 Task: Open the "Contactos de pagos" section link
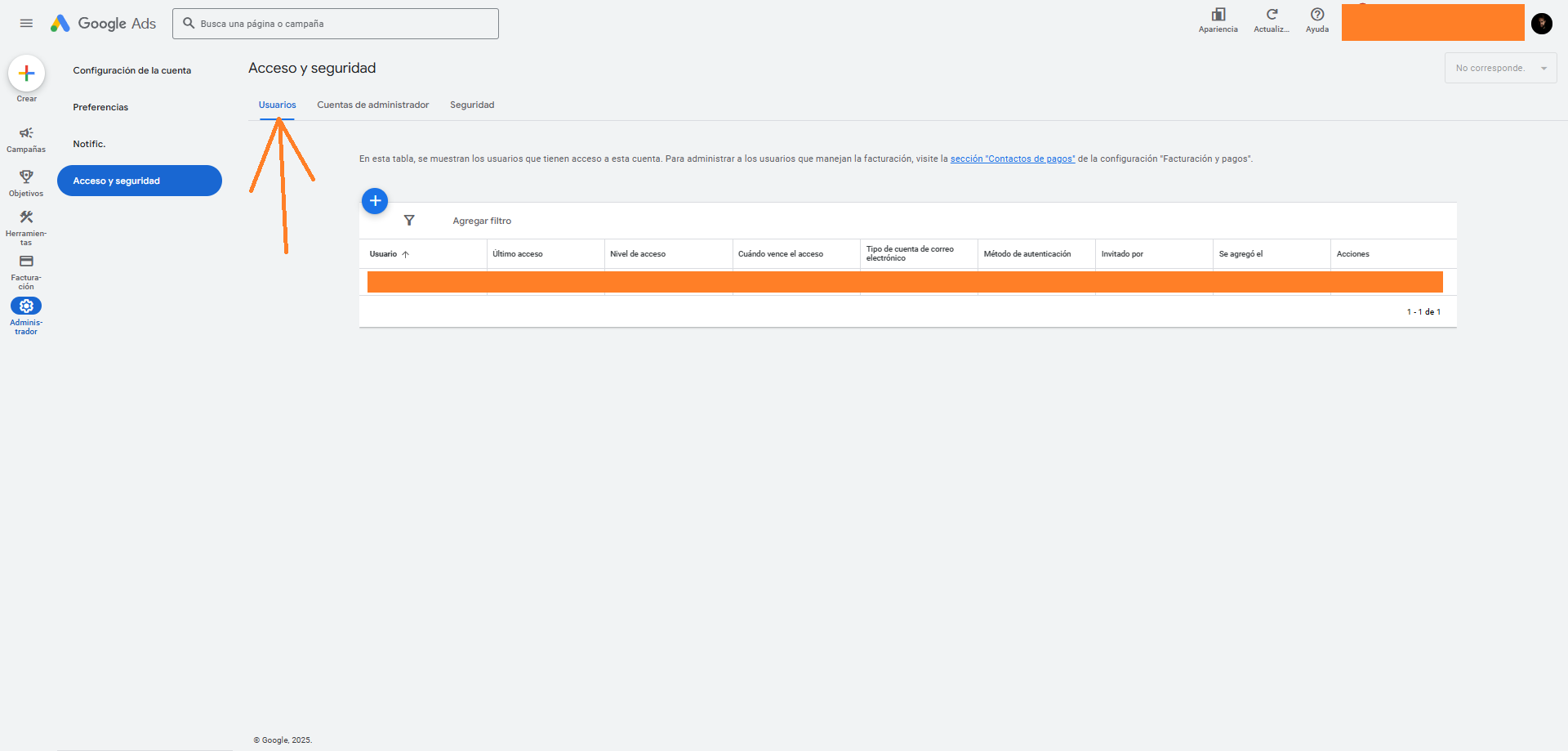pyautogui.click(x=1012, y=159)
